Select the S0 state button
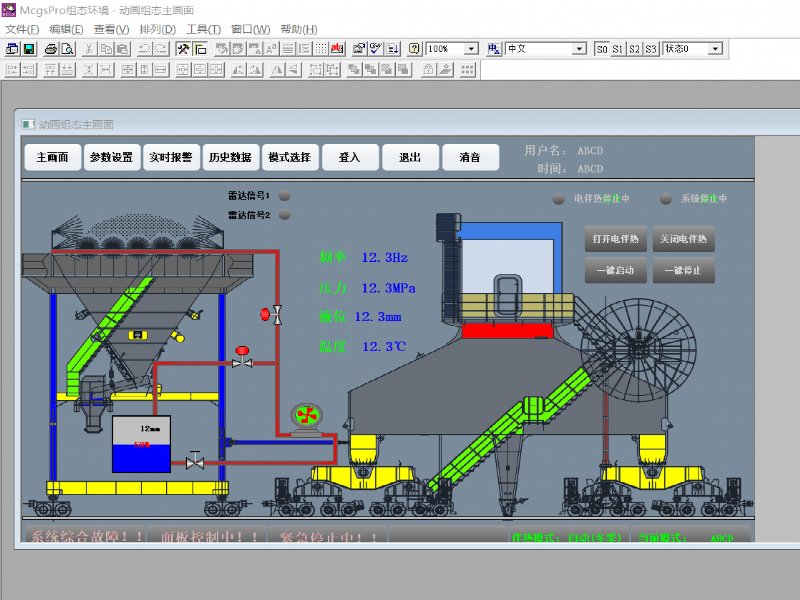 tap(601, 49)
